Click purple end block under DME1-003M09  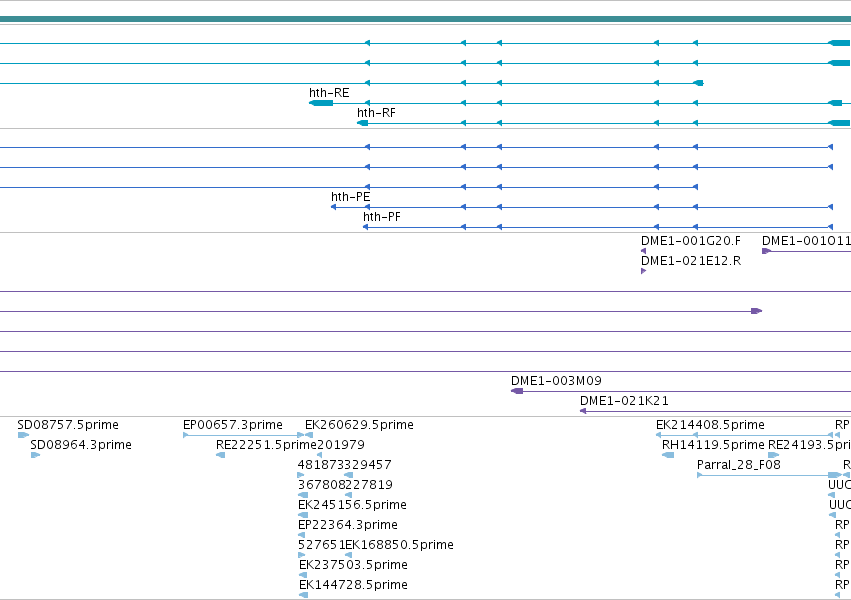pos(517,391)
